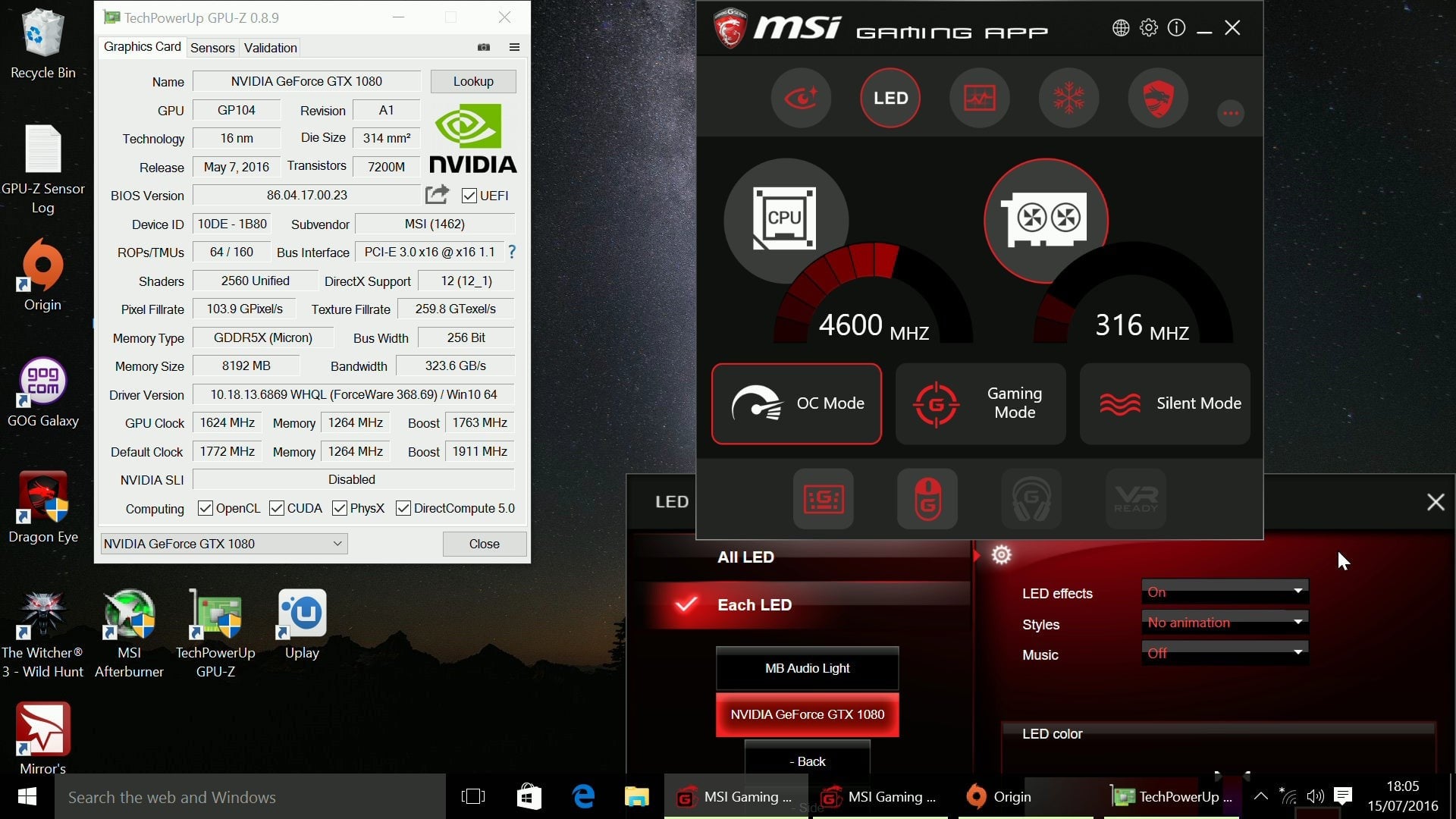Viewport: 1456px width, 819px height.
Task: Click the LED icon in MSI Gaming App
Action: pos(890,98)
